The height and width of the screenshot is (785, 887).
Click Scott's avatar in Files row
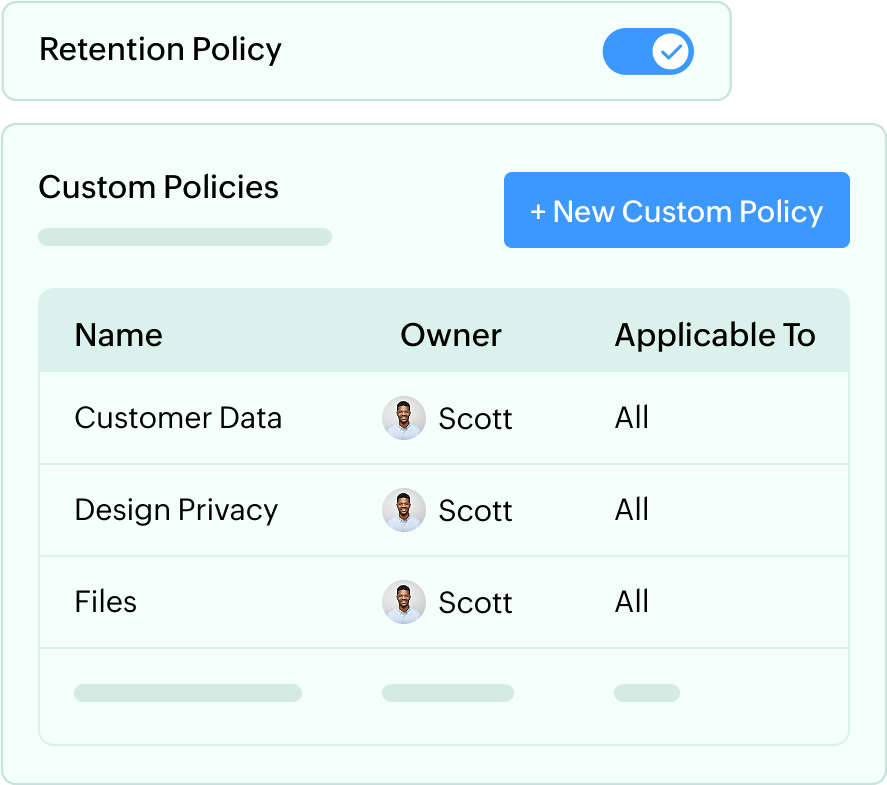coord(404,602)
